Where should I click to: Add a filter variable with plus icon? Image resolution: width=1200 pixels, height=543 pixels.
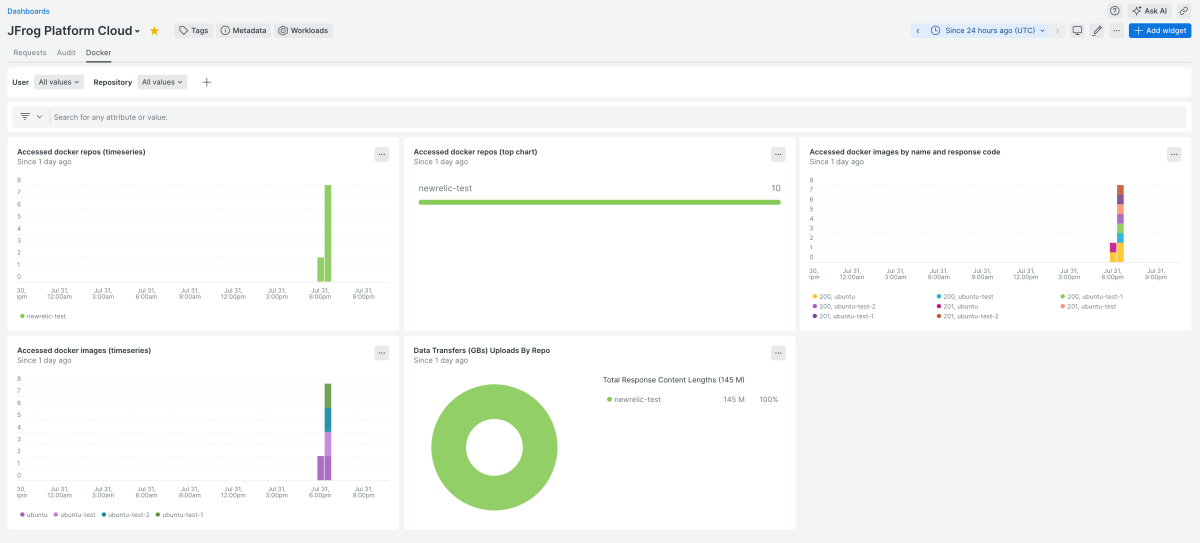pyautogui.click(x=207, y=82)
